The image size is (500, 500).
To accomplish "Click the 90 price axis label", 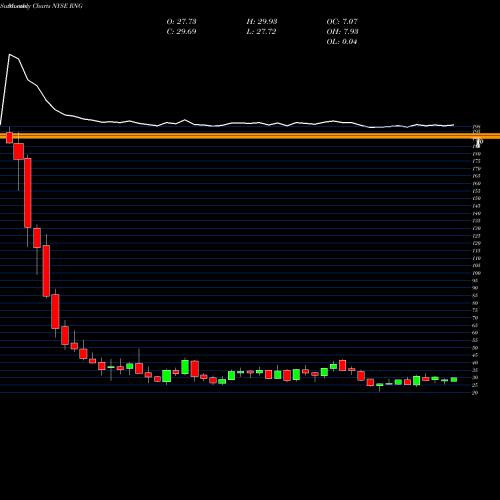I will click(x=475, y=288).
